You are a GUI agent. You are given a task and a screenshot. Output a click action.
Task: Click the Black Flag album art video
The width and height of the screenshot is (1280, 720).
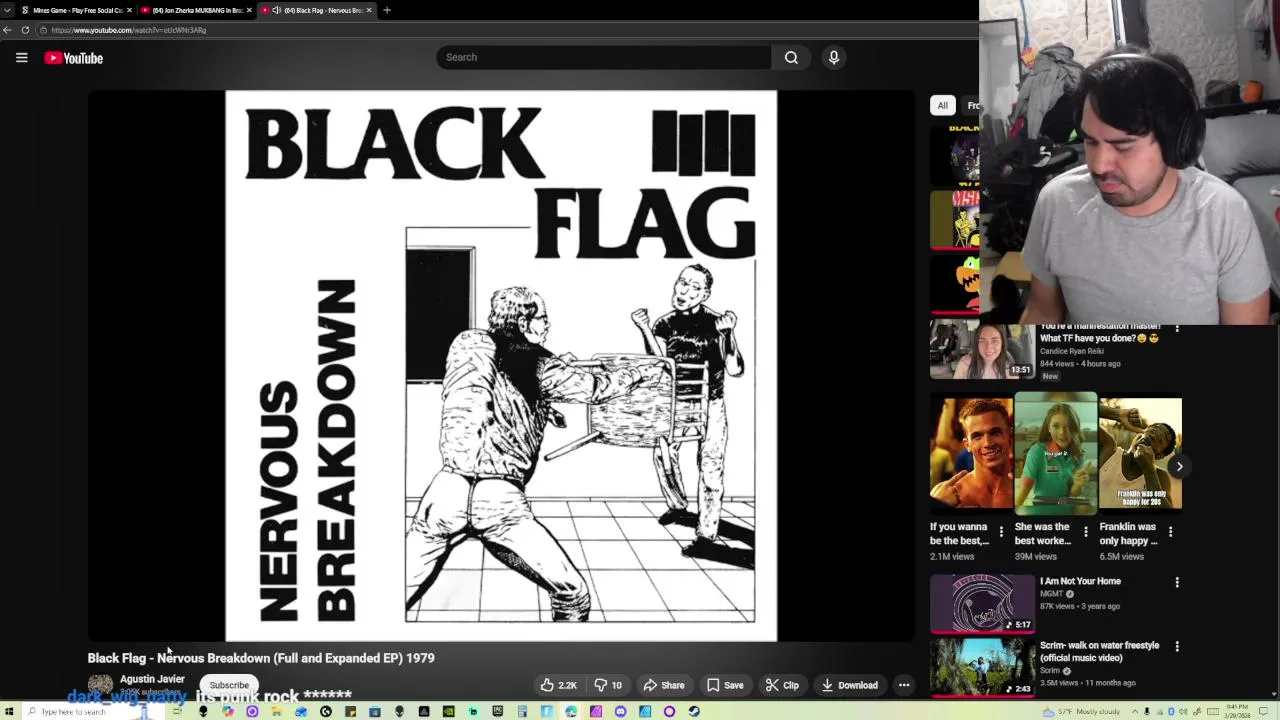coord(501,366)
